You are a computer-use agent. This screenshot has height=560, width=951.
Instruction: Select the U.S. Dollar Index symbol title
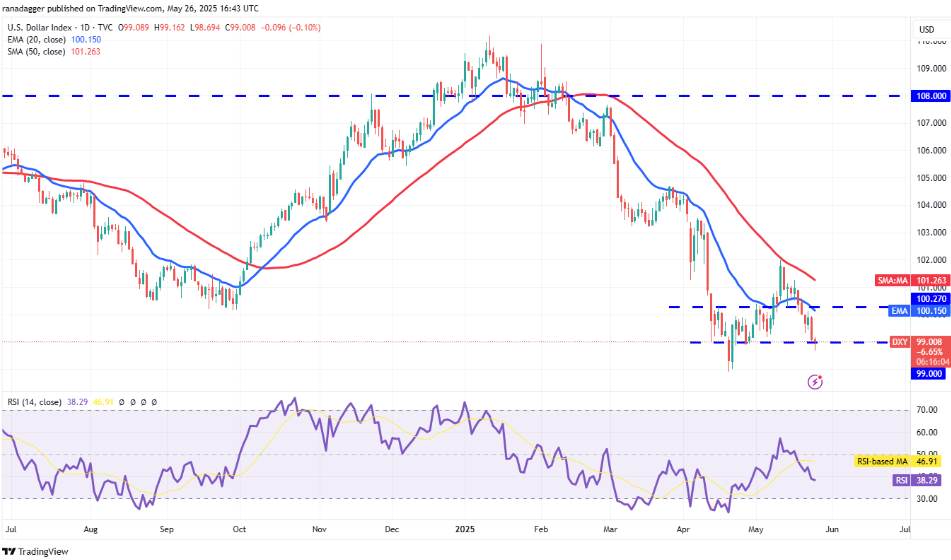(x=40, y=27)
